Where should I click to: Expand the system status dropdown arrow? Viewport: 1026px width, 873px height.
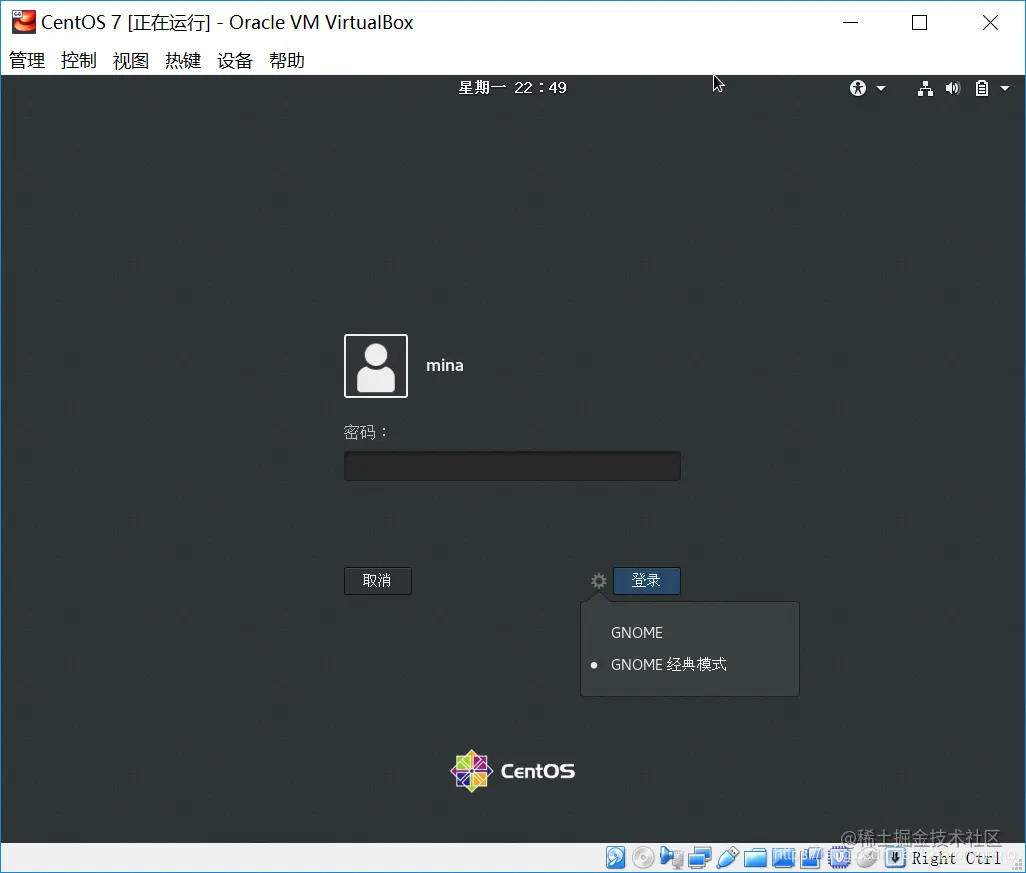coord(1005,88)
